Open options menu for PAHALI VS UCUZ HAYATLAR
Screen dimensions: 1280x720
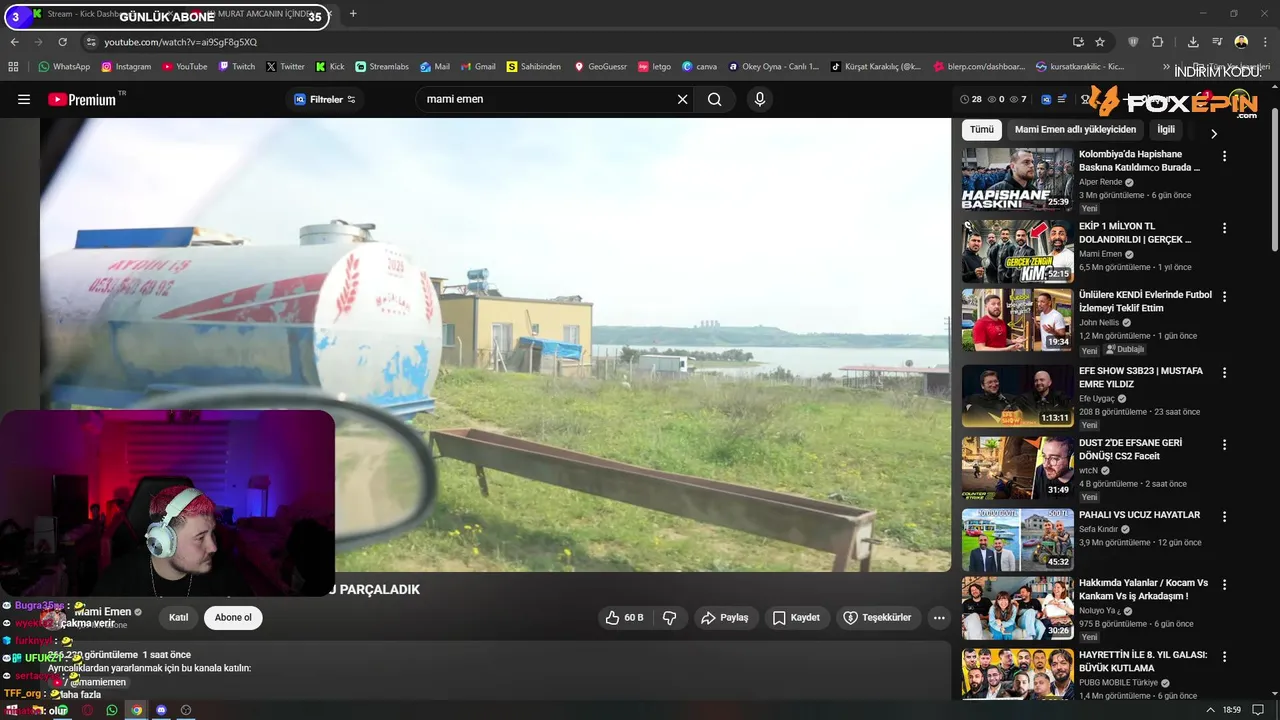pos(1224,516)
